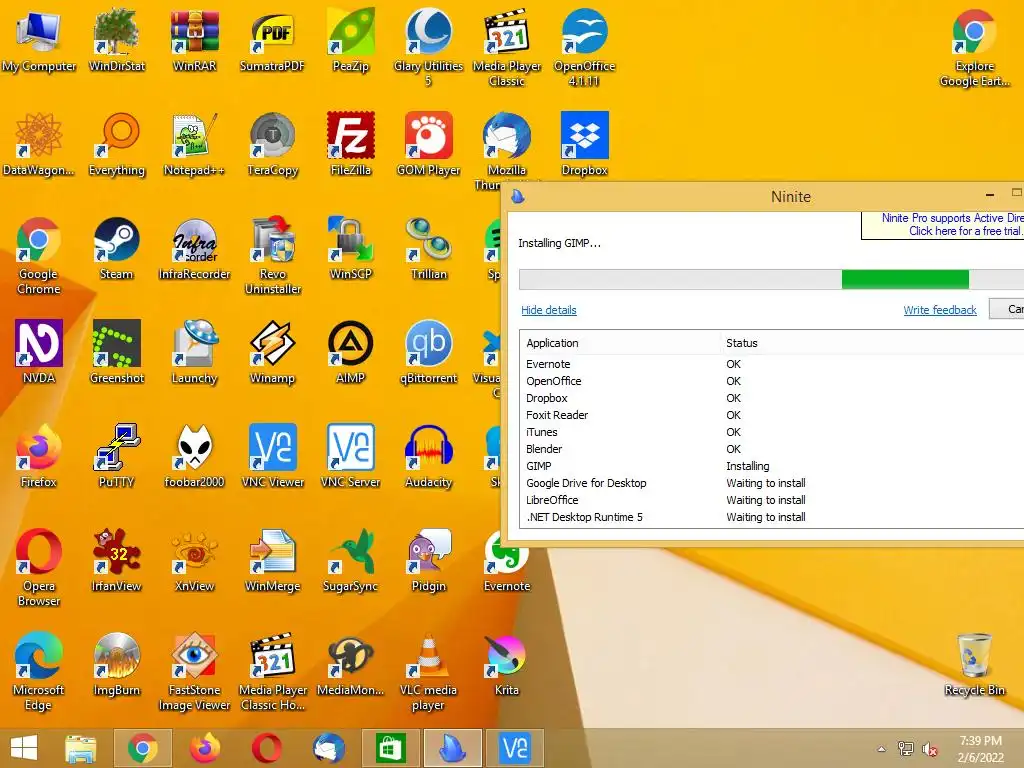Viewport: 1024px width, 768px height.
Task: Open the taskbar clock and date
Action: (x=980, y=749)
